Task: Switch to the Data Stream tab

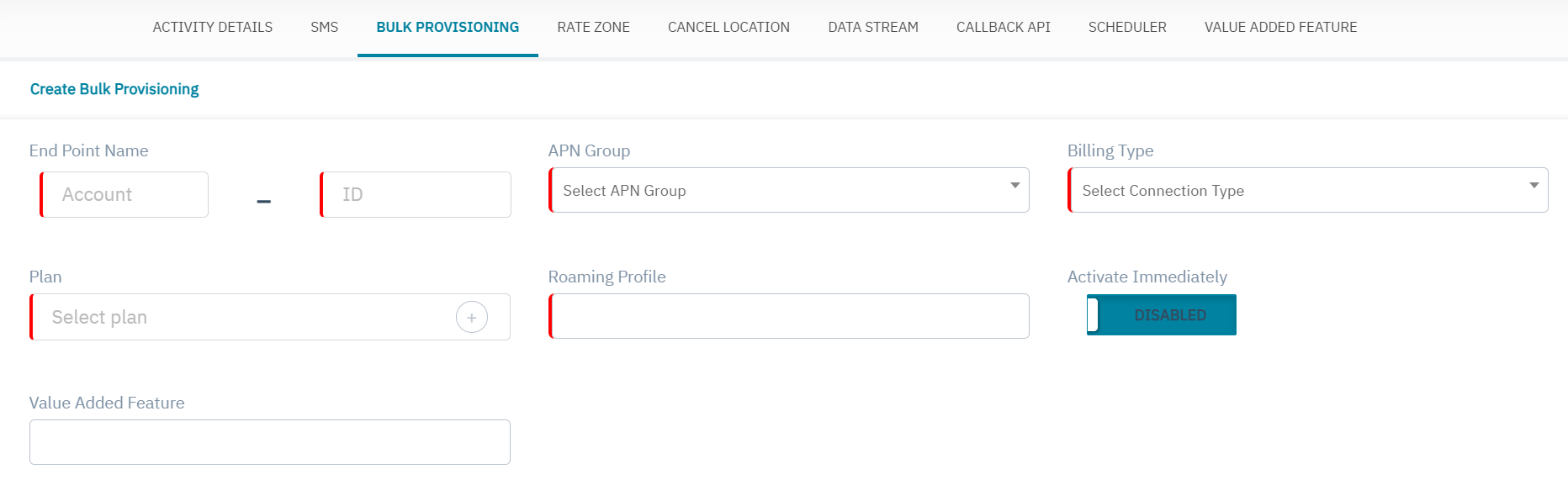Action: tap(872, 27)
